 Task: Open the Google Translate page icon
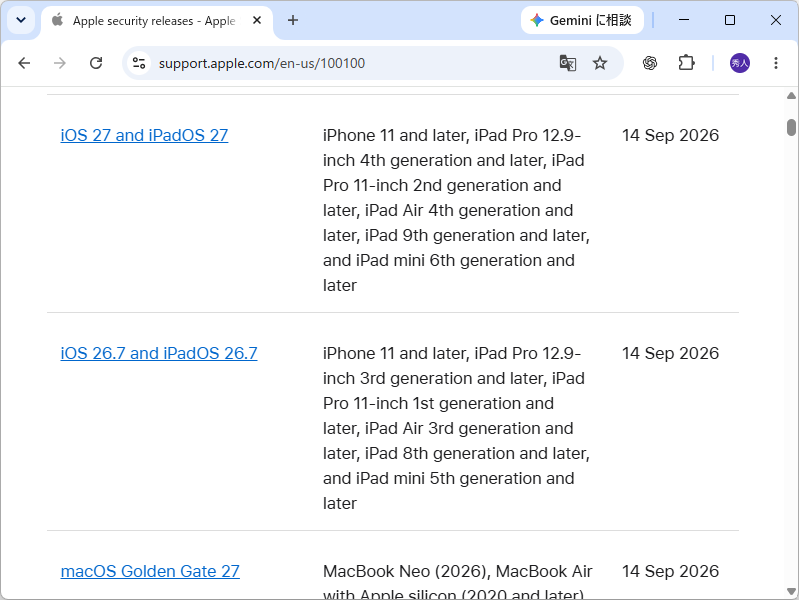tap(568, 63)
